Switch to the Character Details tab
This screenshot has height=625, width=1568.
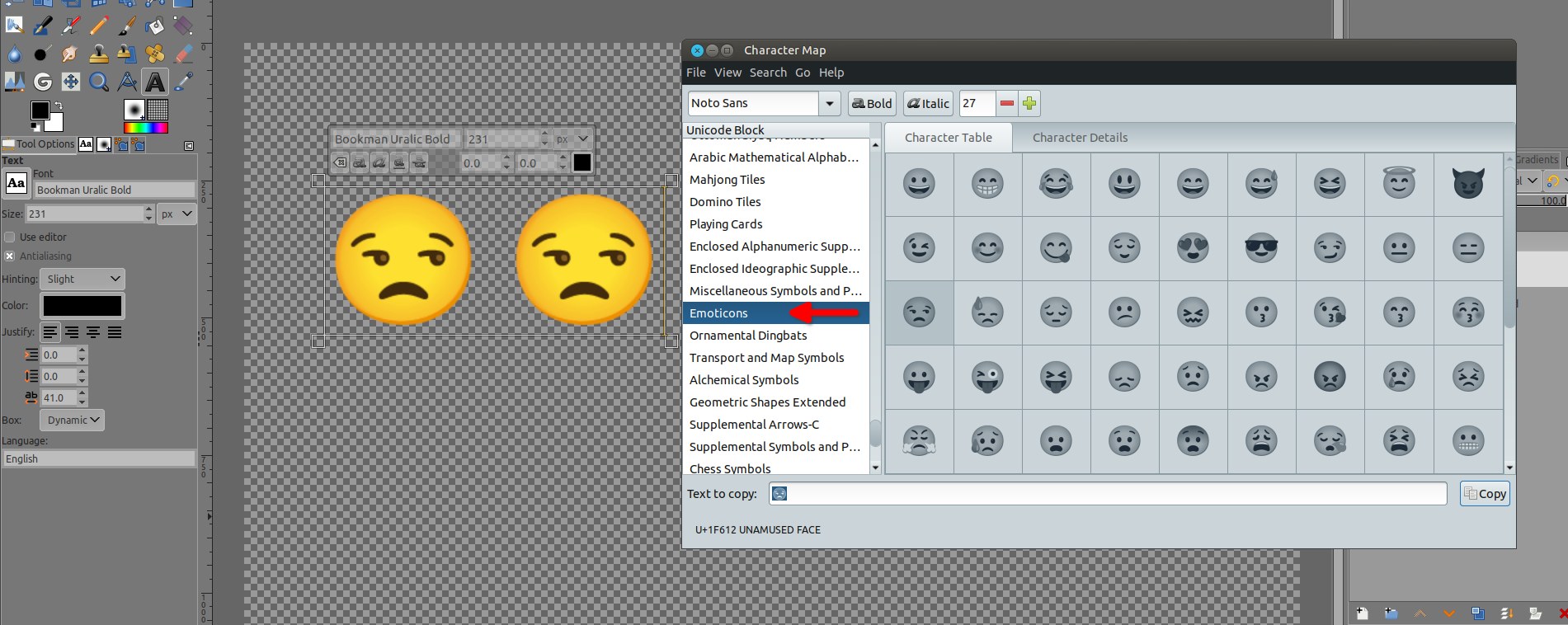click(1080, 138)
